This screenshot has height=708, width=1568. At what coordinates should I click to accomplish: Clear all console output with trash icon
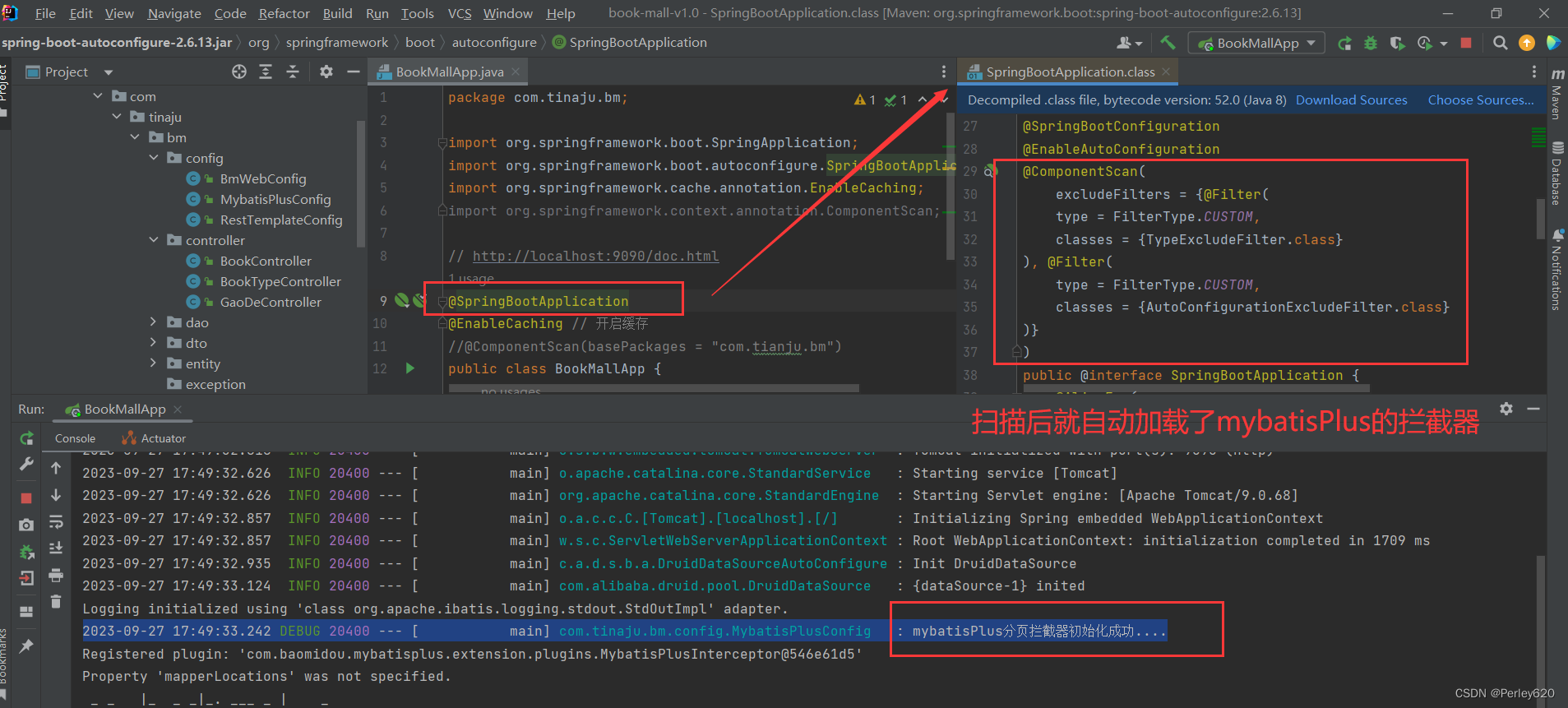click(56, 602)
